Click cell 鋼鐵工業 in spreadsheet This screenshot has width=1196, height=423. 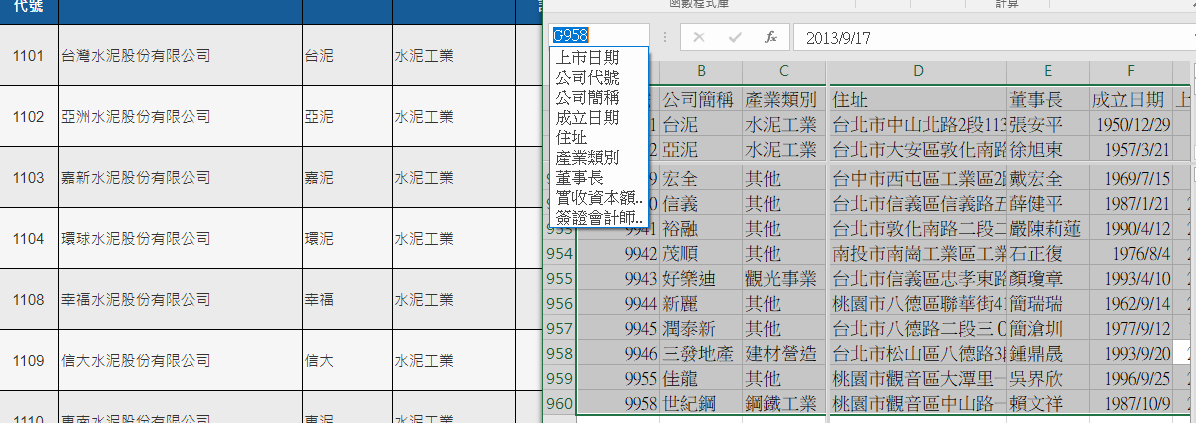784,403
